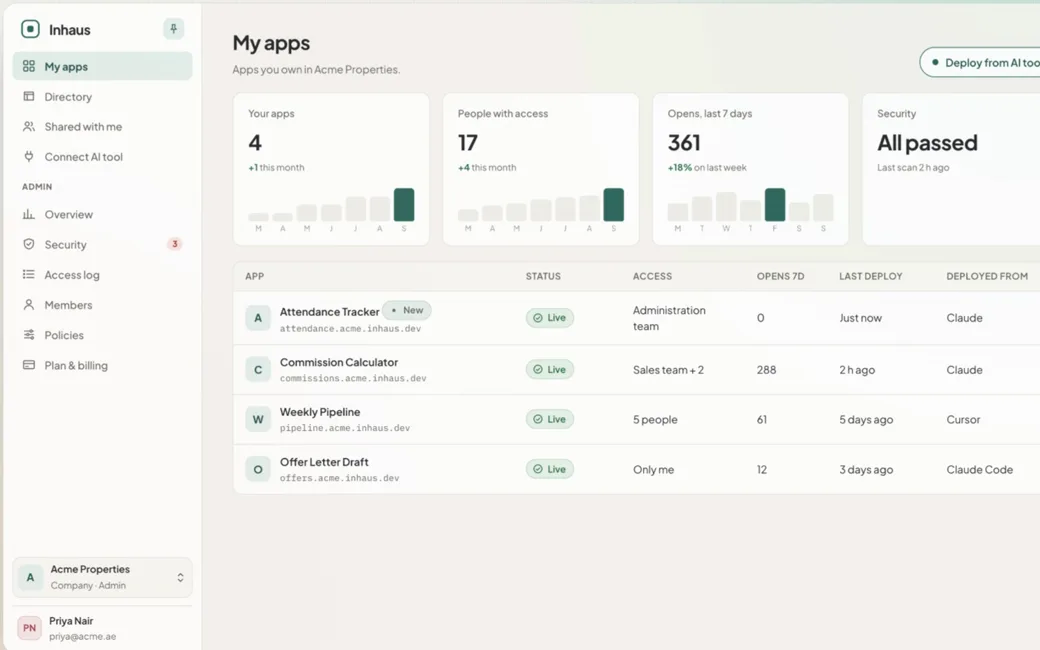The width and height of the screenshot is (1040, 650).
Task: Click the Acme Properties 'A' workspace avatar
Action: pyautogui.click(x=30, y=577)
